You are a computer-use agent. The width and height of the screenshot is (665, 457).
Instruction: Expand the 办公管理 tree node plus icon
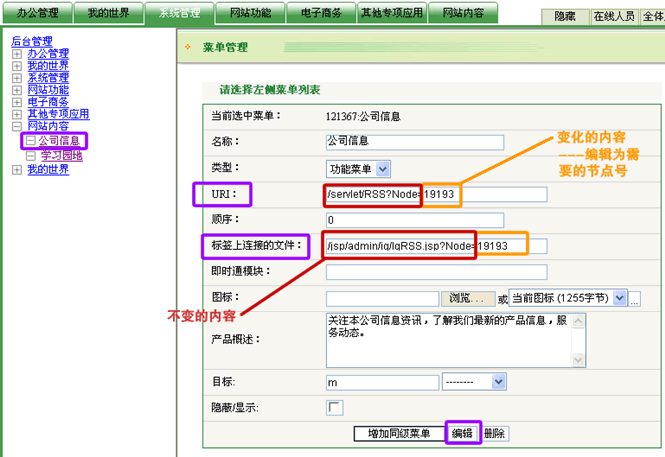[x=17, y=54]
